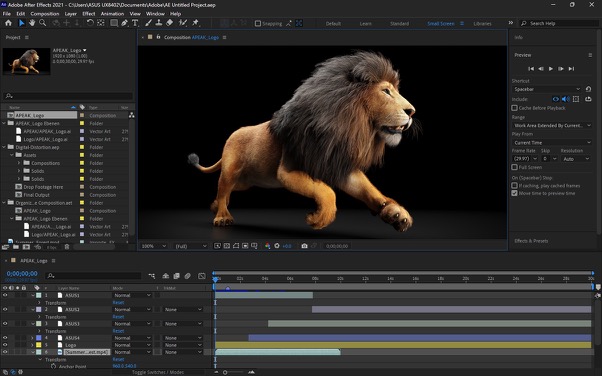Hide the ASUS1 layer eye toggle
Image resolution: width=602 pixels, height=376 pixels.
5,295
